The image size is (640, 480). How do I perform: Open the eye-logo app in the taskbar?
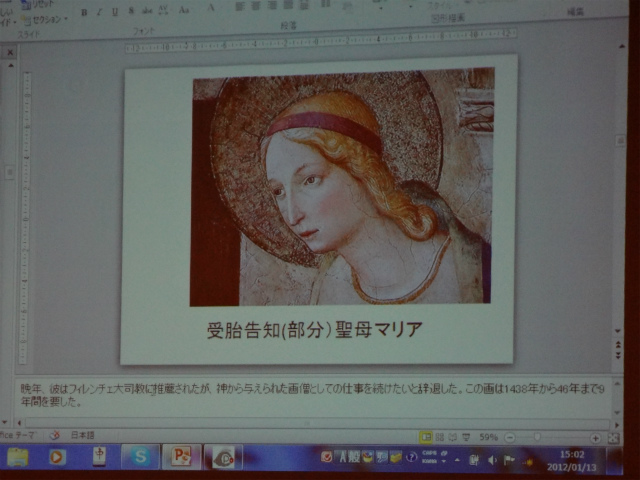point(223,457)
